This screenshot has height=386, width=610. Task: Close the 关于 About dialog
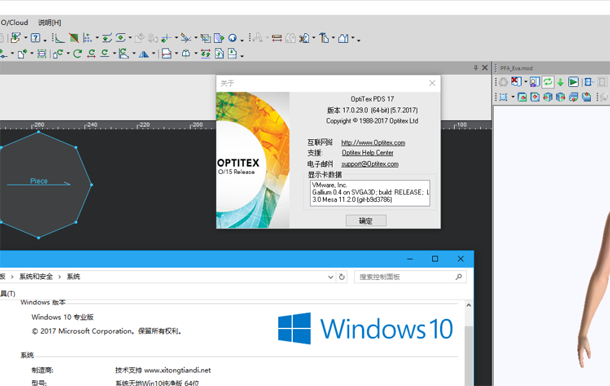click(432, 83)
